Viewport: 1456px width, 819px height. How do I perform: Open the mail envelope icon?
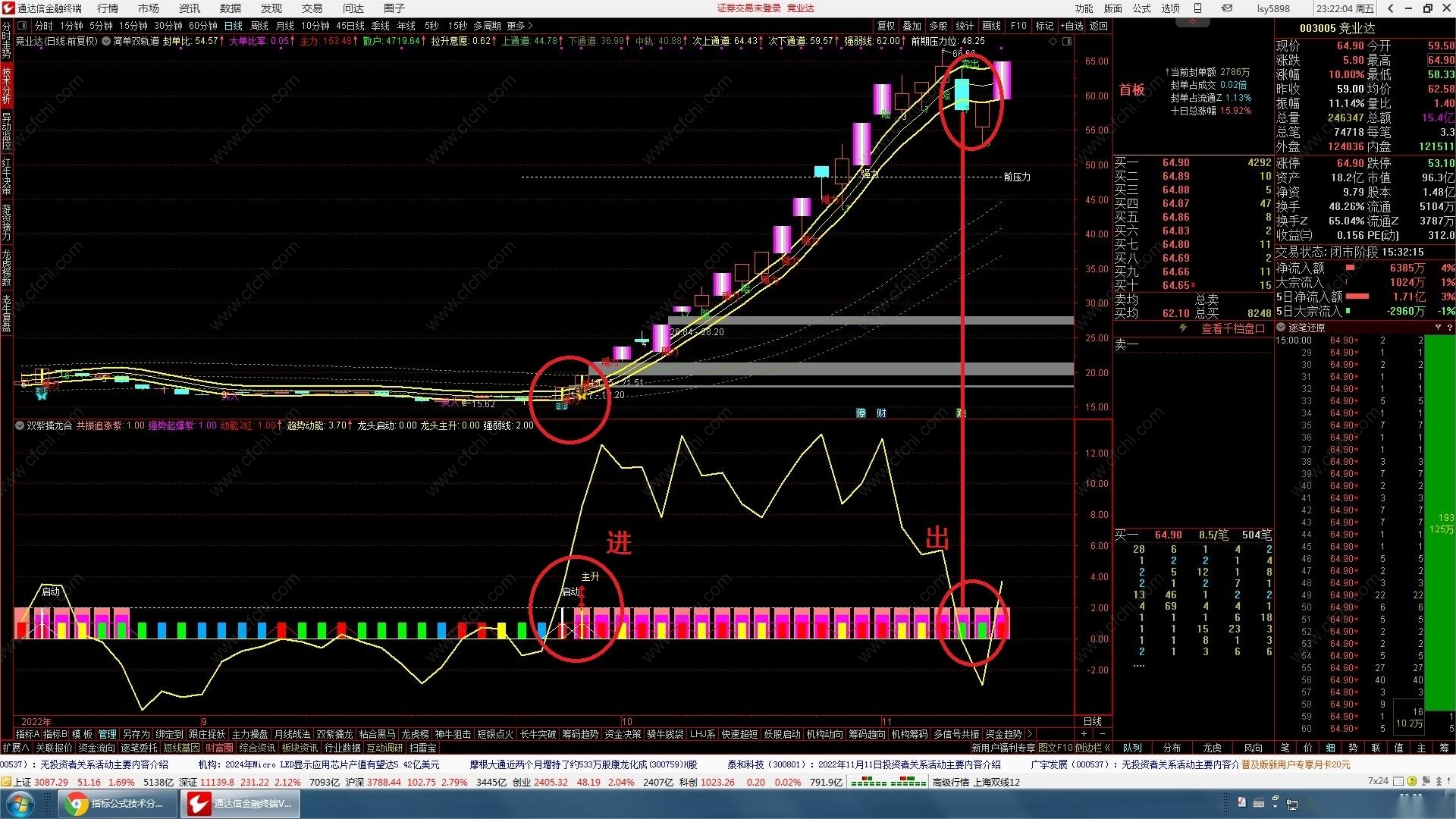coord(1226,8)
